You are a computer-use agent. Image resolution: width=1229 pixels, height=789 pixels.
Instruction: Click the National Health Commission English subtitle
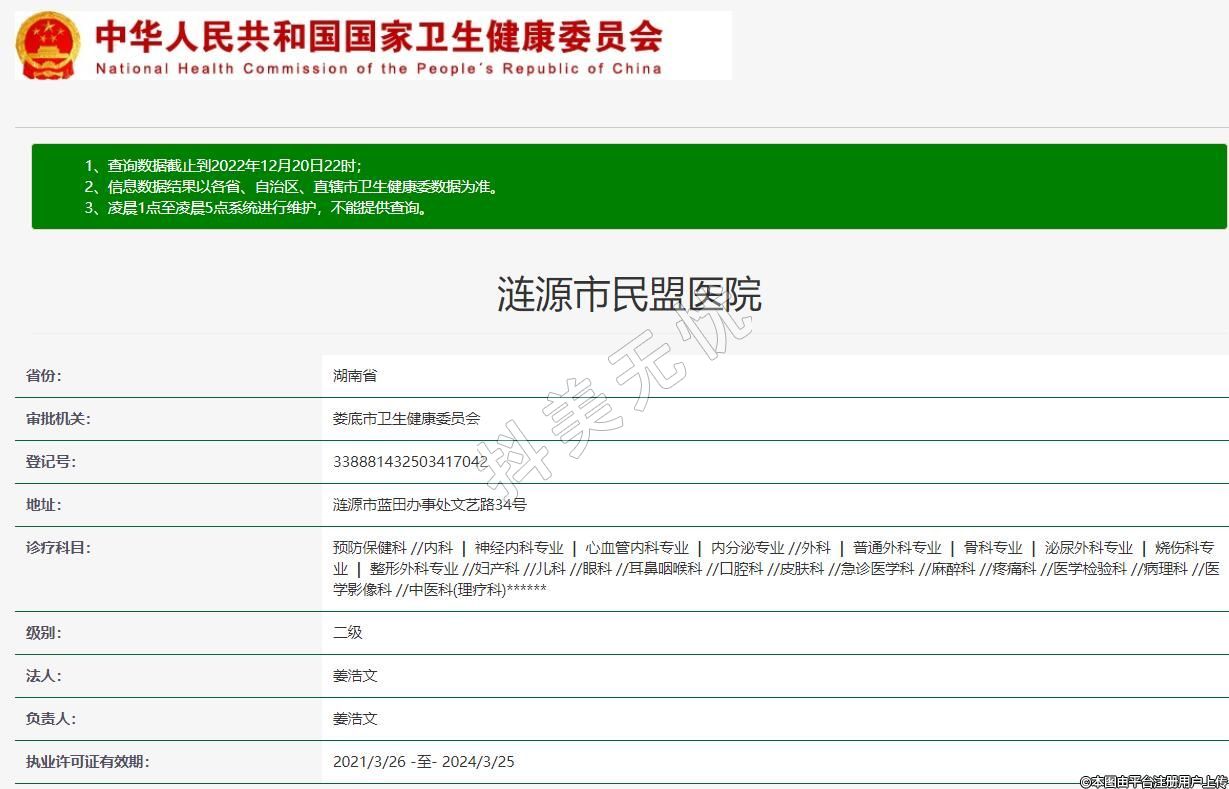click(378, 69)
